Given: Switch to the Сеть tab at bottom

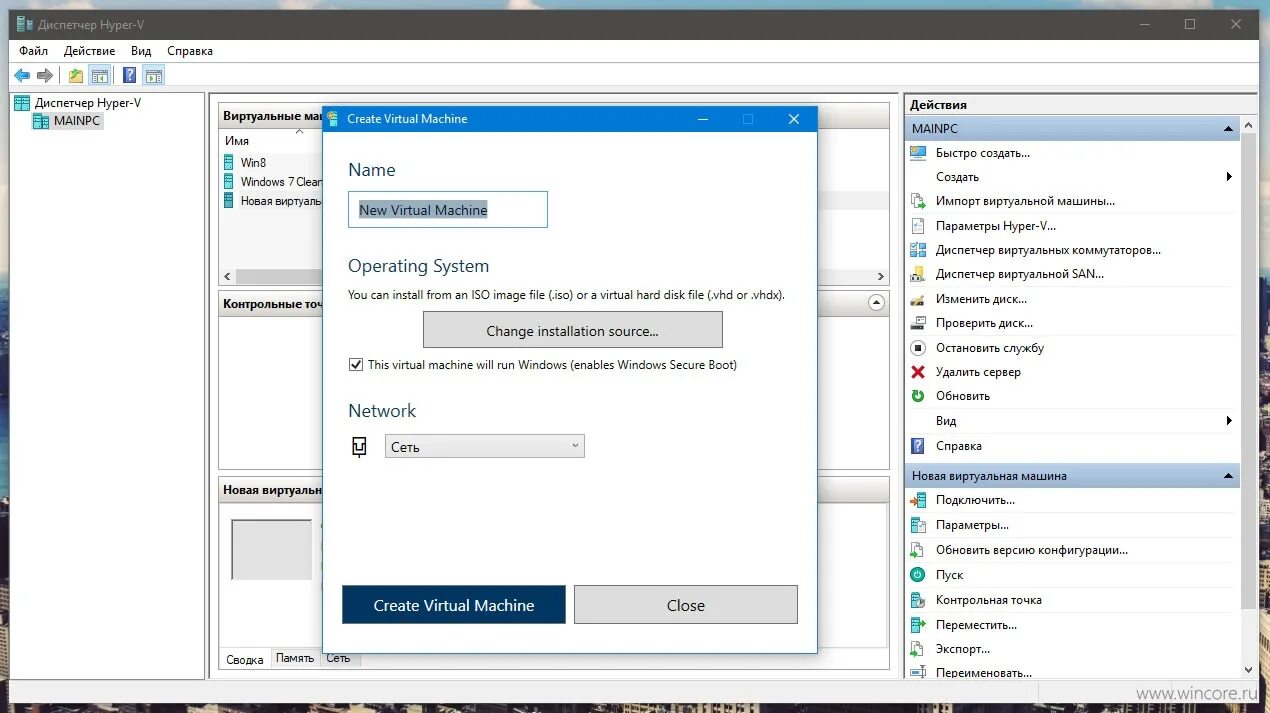Looking at the screenshot, I should click(338, 658).
